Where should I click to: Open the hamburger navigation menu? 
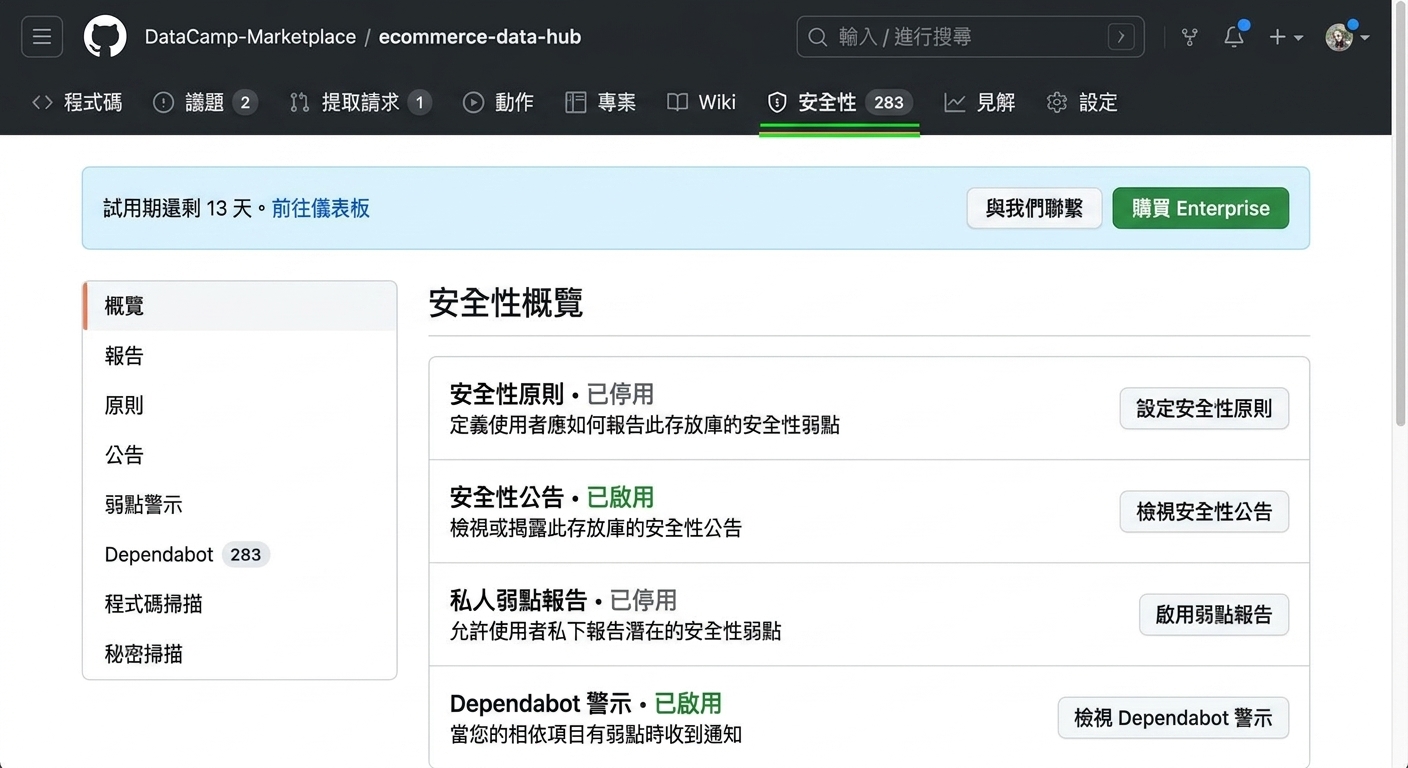pyautogui.click(x=42, y=37)
